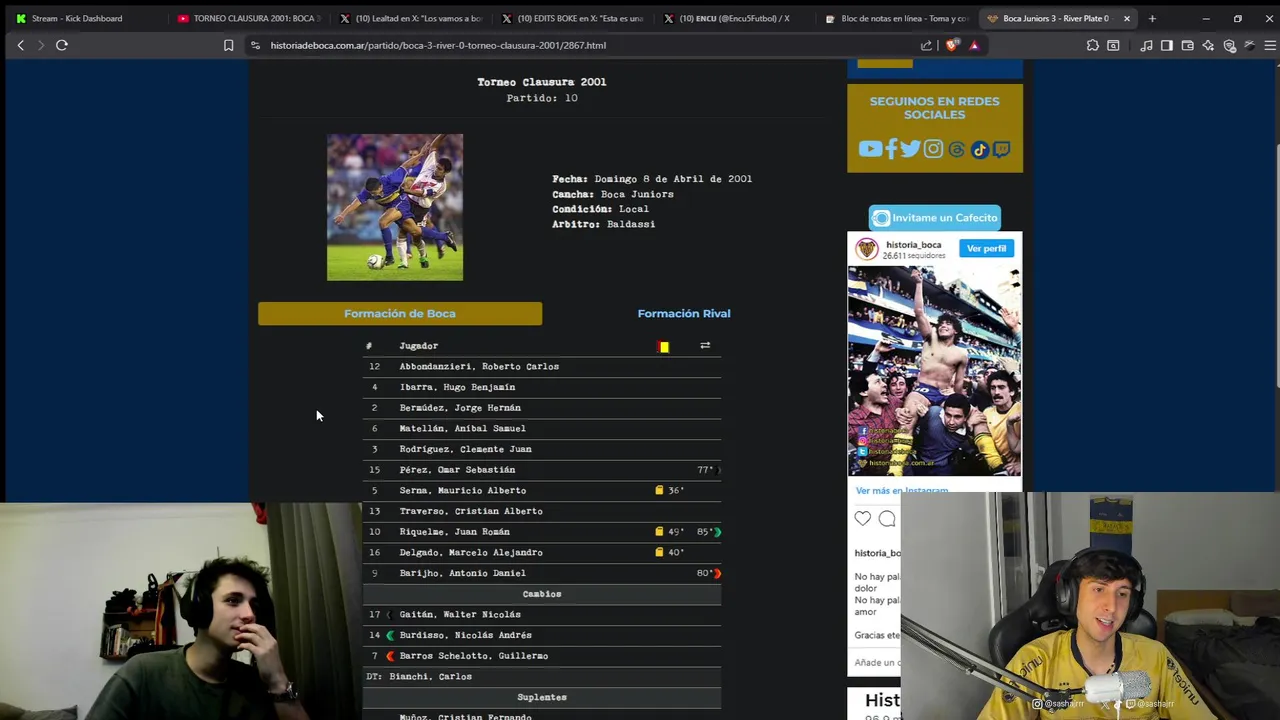1280x720 pixels.
Task: Click the Torneo Clausura 2001 heading
Action: tap(541, 82)
